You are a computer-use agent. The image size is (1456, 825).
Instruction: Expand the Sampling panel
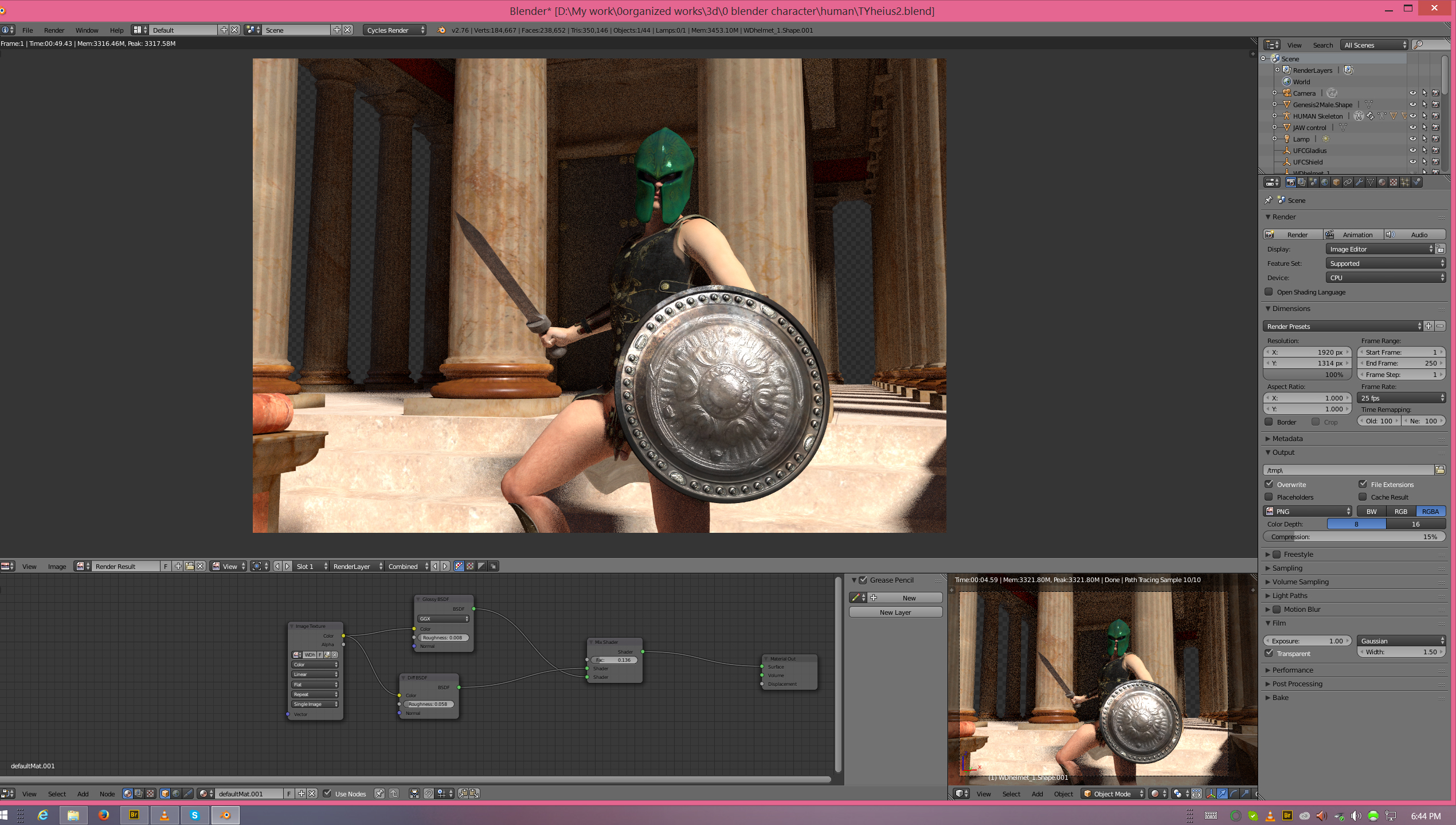point(1287,568)
